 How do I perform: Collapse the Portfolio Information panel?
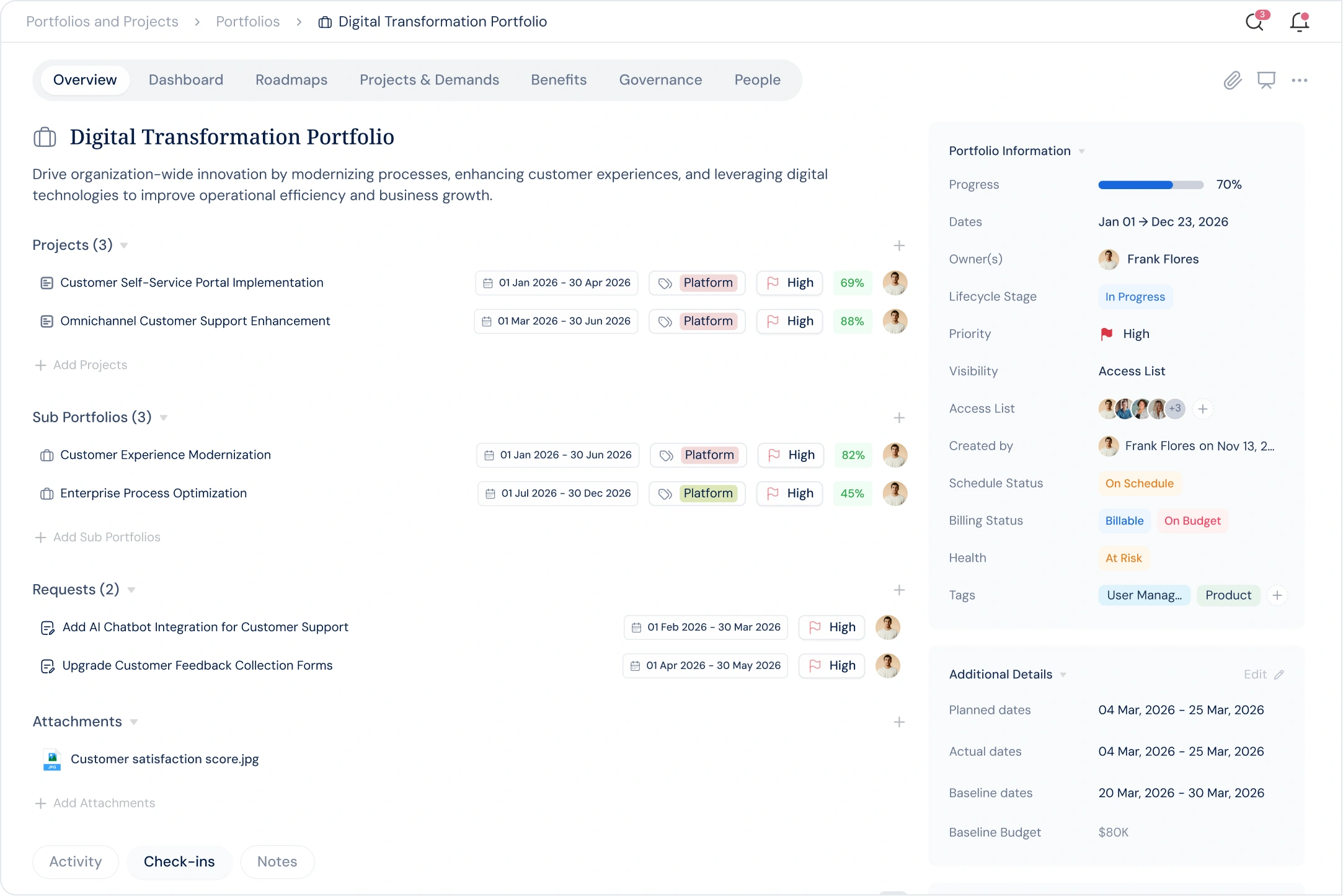coord(1081,151)
